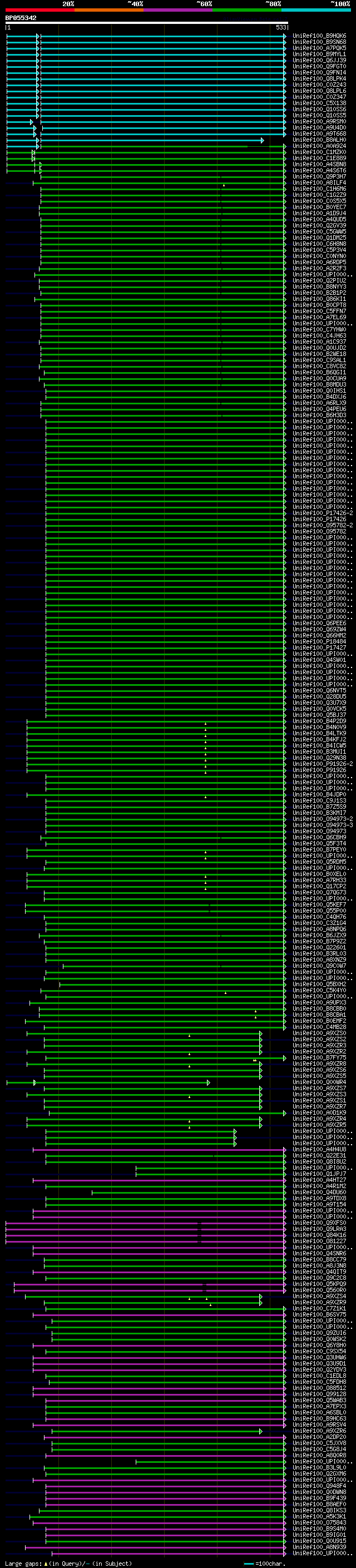356x1568 pixels.
Task: Click hit label UniRef100_C5X138
Action: (319, 103)
